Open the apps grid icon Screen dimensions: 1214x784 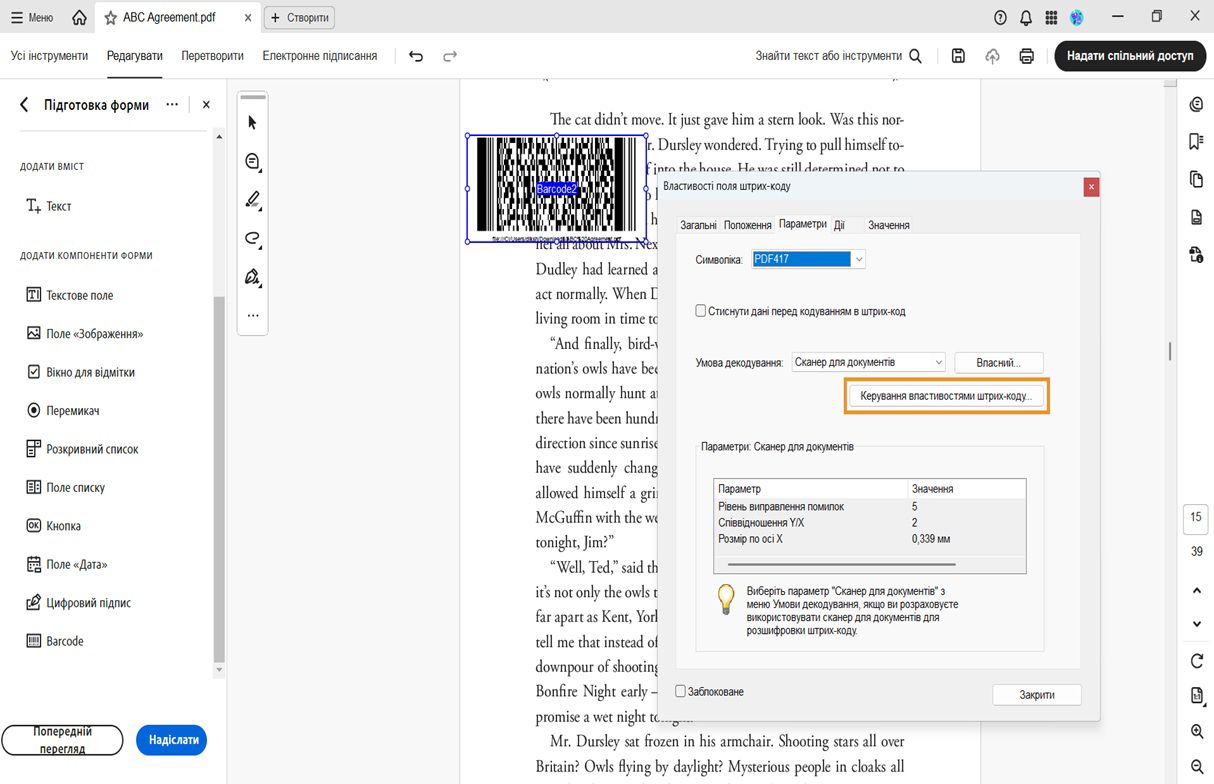click(1051, 18)
